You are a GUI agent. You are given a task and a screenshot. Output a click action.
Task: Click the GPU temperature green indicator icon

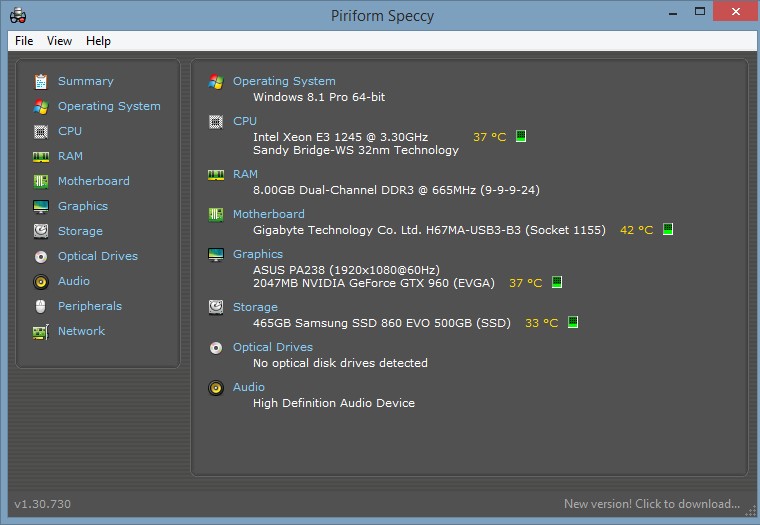557,282
